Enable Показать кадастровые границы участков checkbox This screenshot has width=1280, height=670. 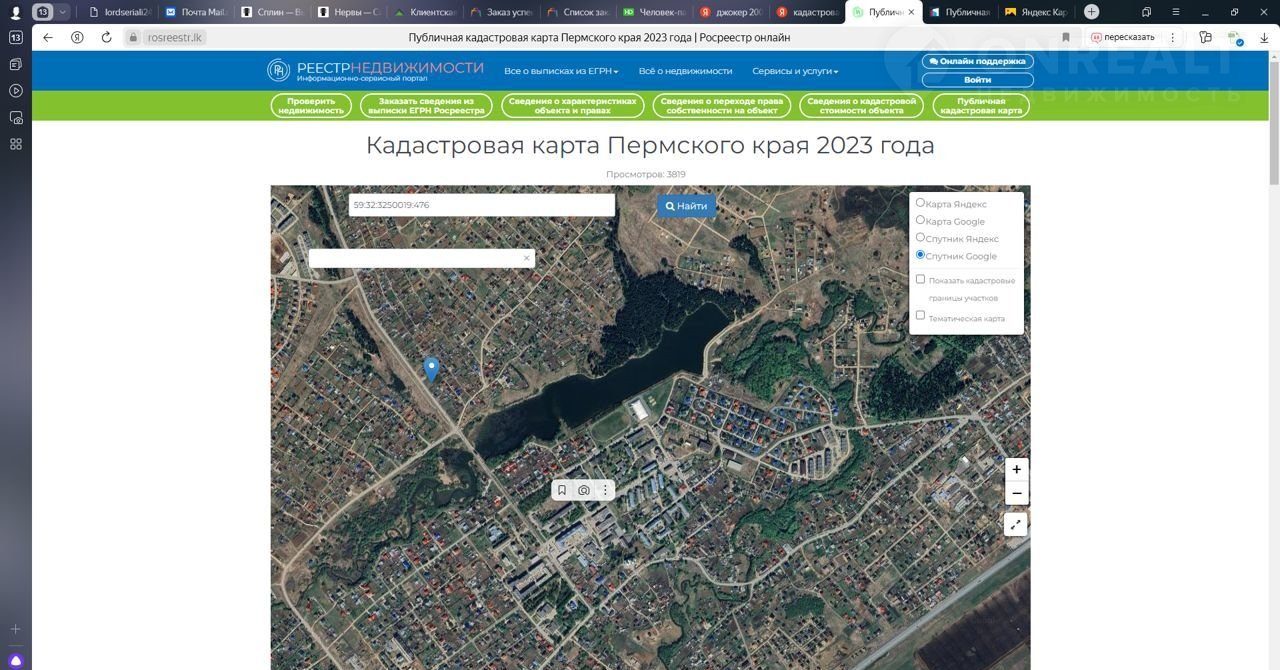(921, 279)
